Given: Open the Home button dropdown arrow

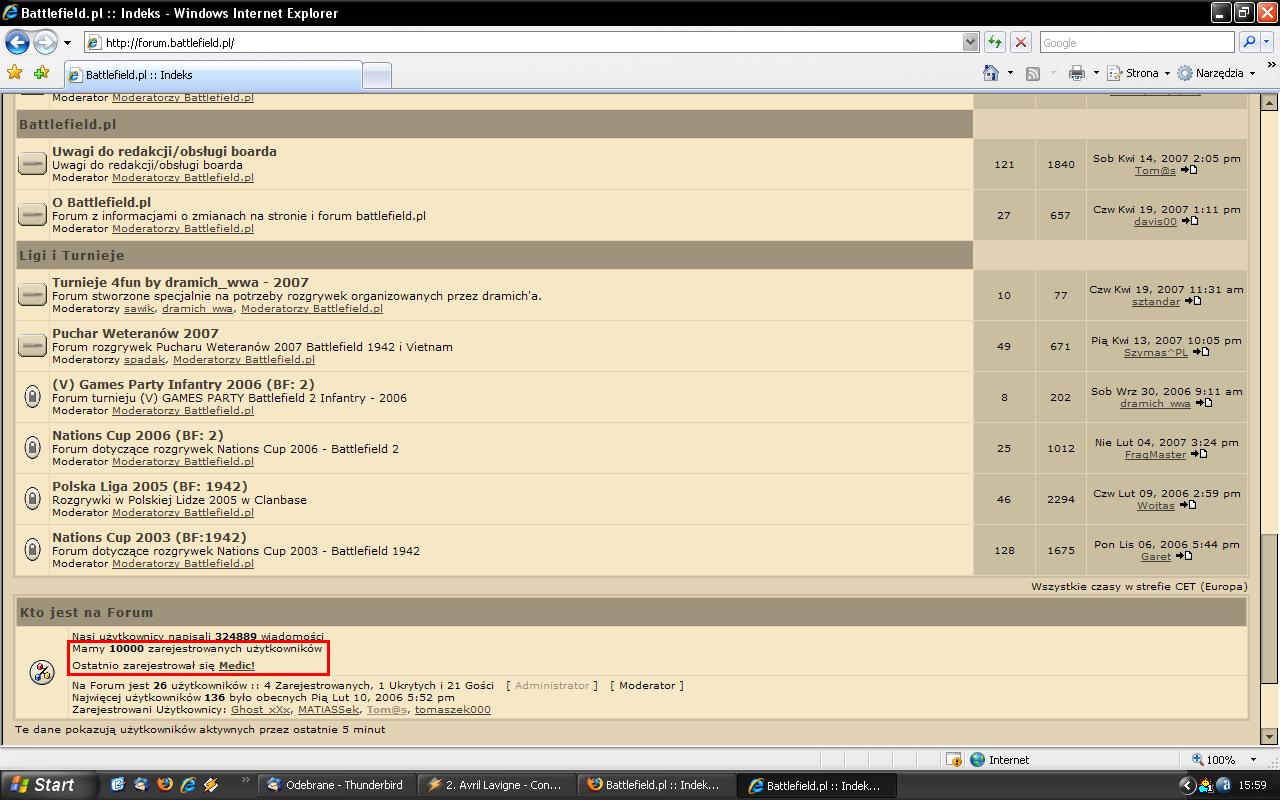Looking at the screenshot, I should 1010,73.
